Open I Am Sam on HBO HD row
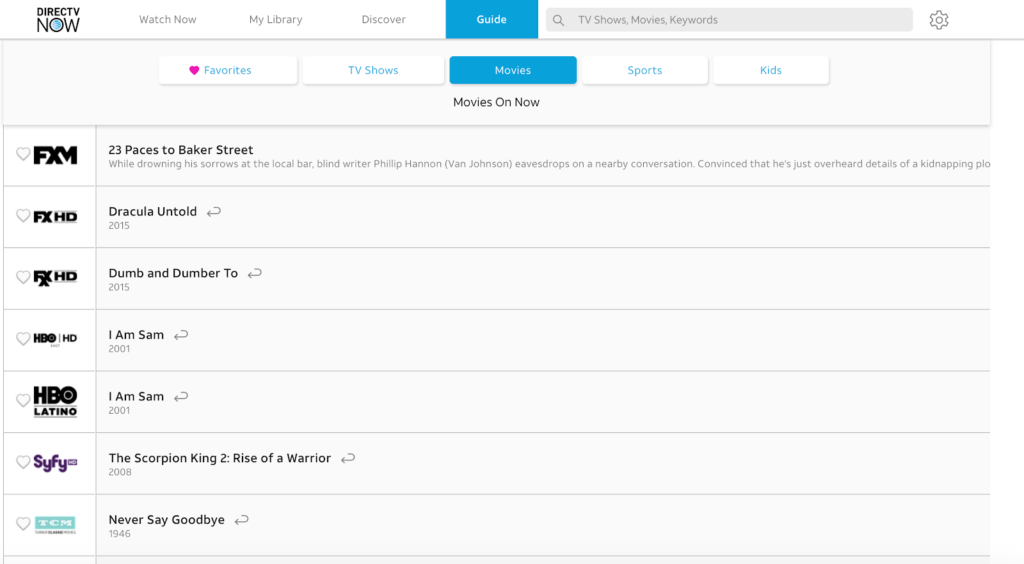 click(136, 335)
